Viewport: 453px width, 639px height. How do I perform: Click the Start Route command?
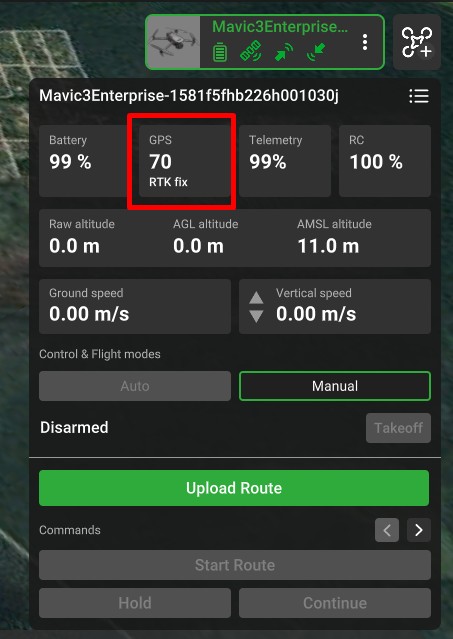[235, 565]
